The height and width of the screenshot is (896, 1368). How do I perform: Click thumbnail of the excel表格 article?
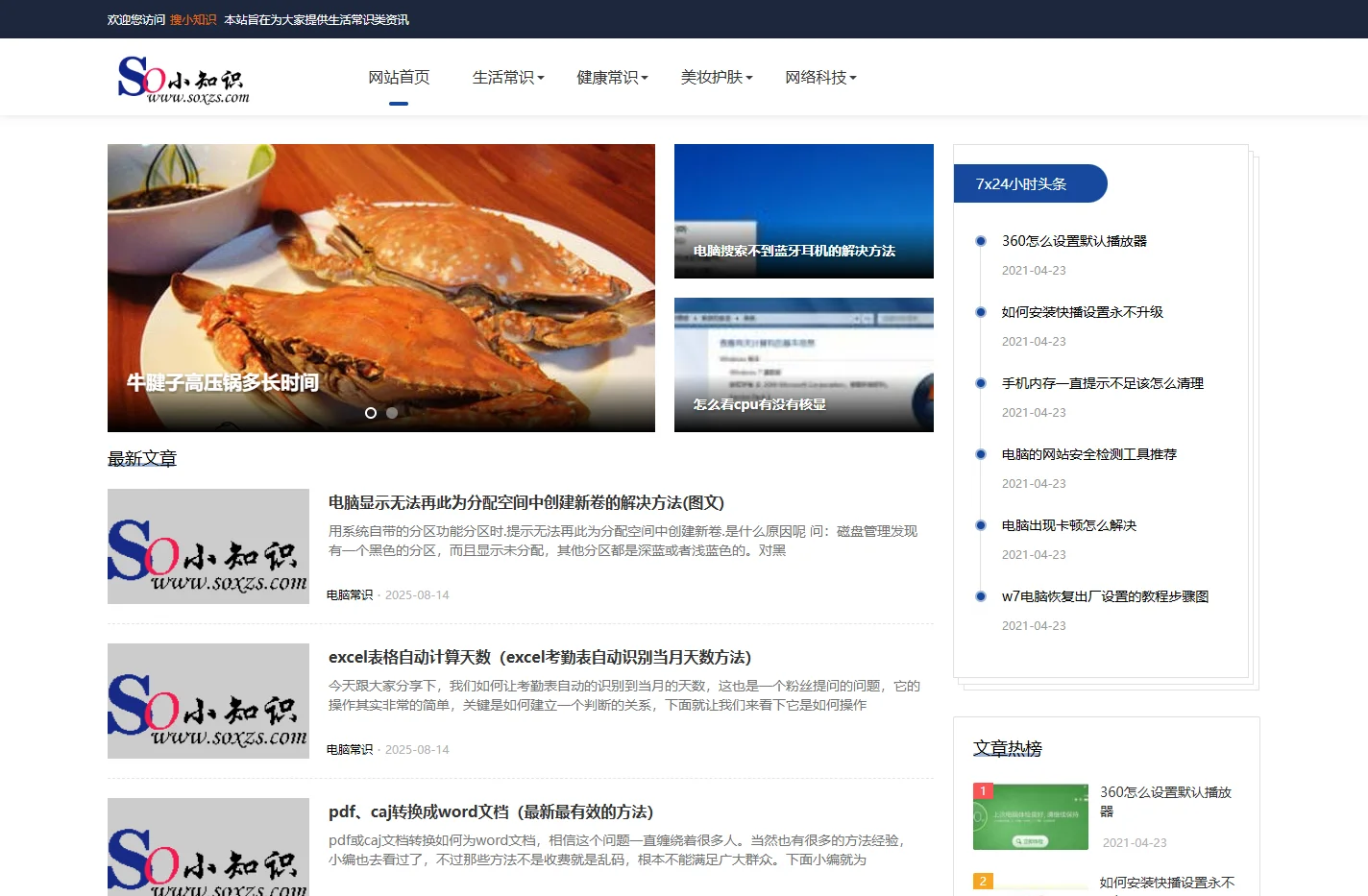click(208, 701)
